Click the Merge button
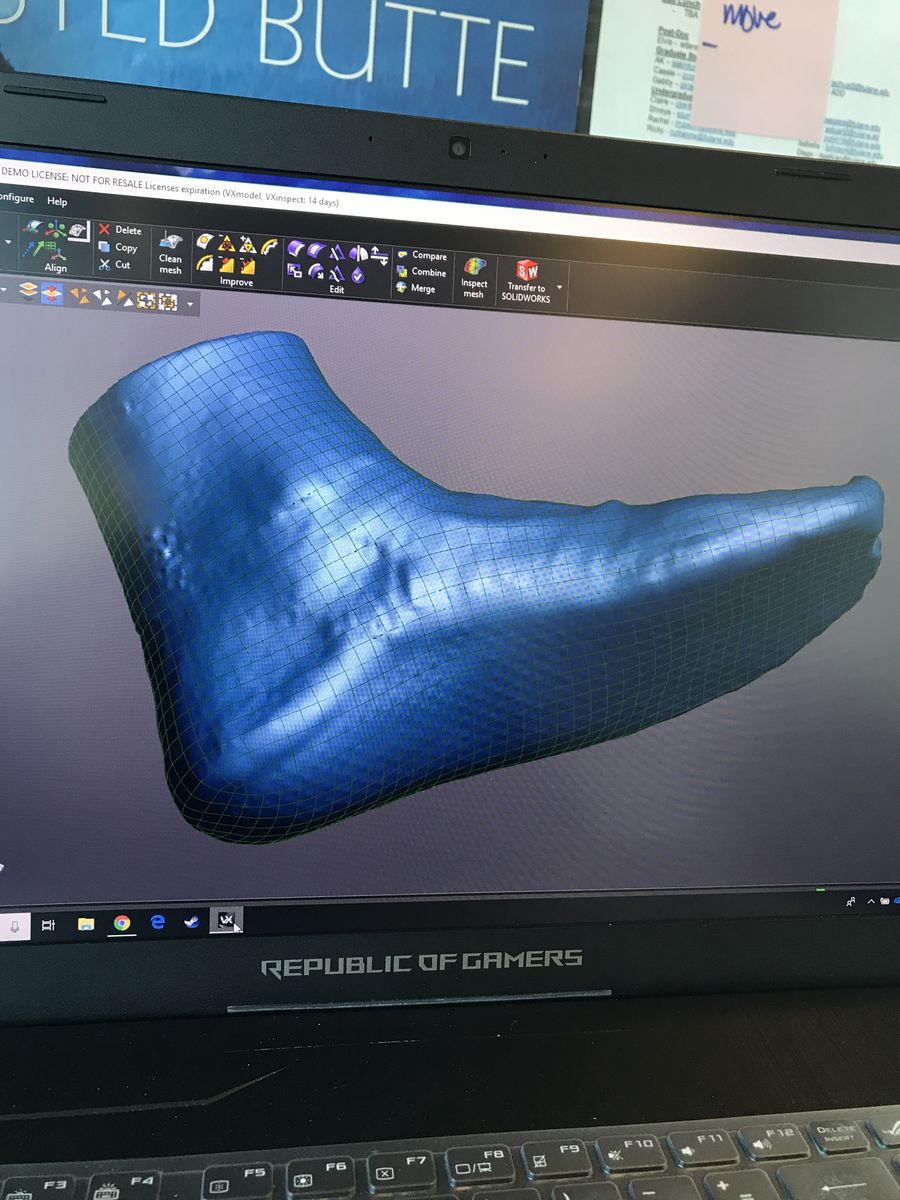This screenshot has height=1200, width=900. tap(417, 288)
